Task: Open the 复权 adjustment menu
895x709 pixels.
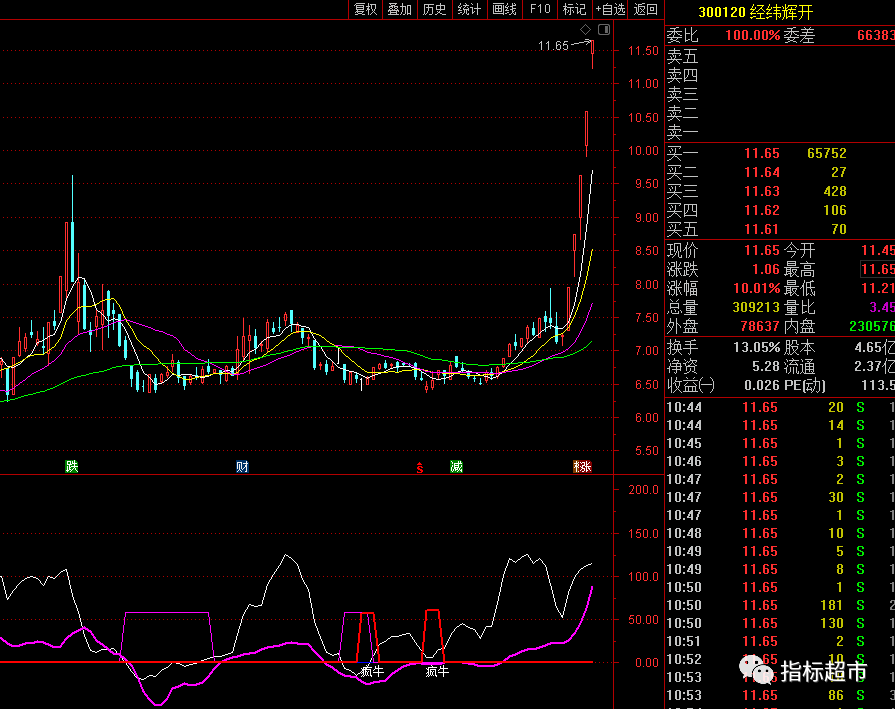Action: click(x=365, y=9)
